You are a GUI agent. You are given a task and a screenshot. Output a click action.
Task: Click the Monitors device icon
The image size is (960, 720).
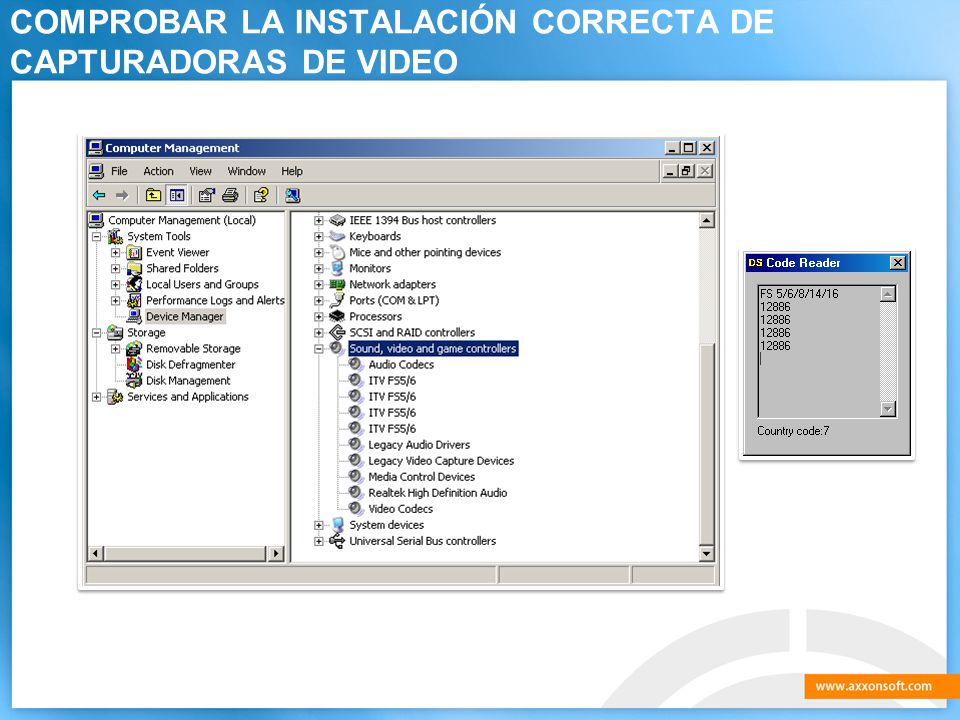coord(337,268)
